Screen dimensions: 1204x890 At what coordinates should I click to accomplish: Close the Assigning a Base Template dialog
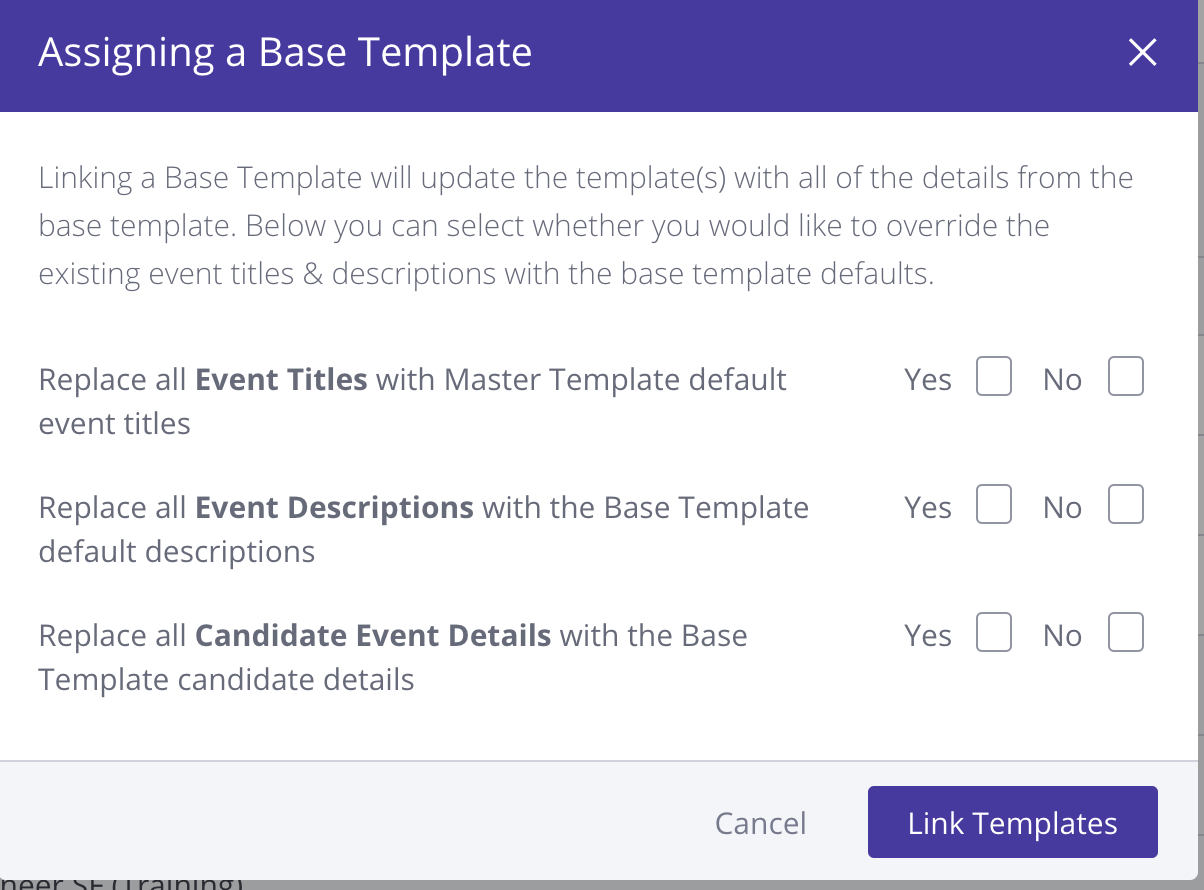1142,53
